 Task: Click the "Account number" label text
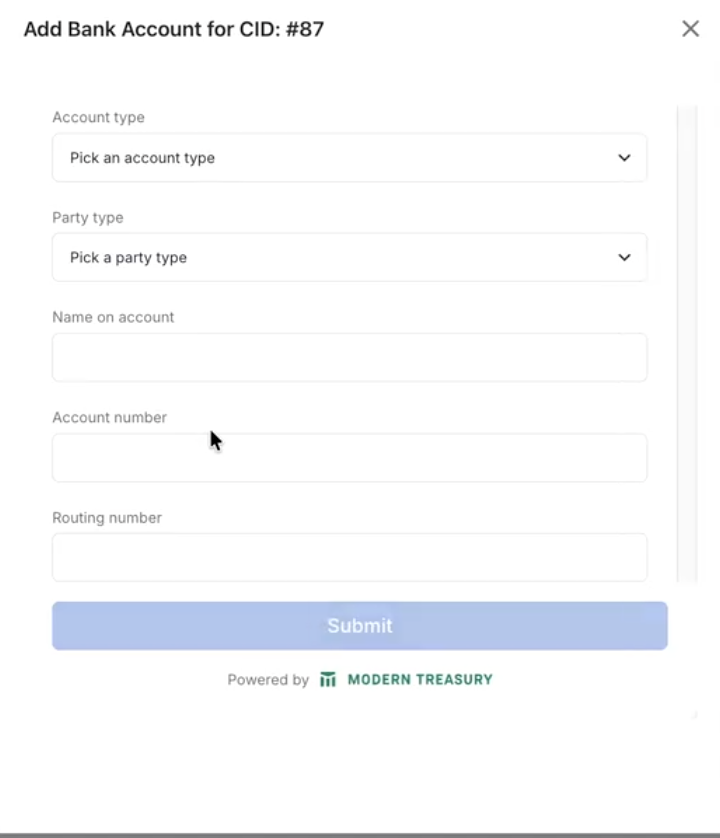point(109,417)
